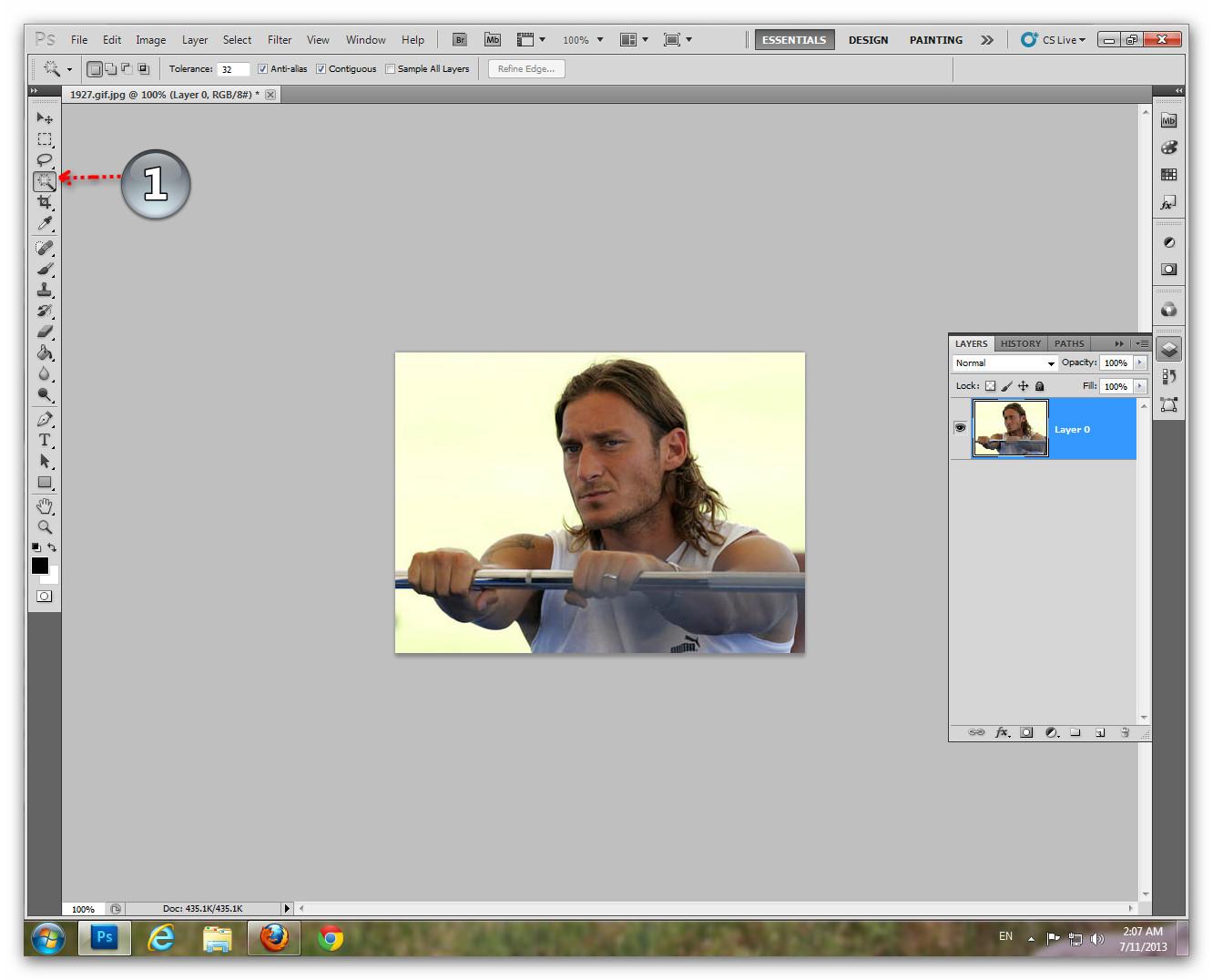Image resolution: width=1213 pixels, height=980 pixels.
Task: Open the Swatches panel in right dock
Action: coord(1168,175)
